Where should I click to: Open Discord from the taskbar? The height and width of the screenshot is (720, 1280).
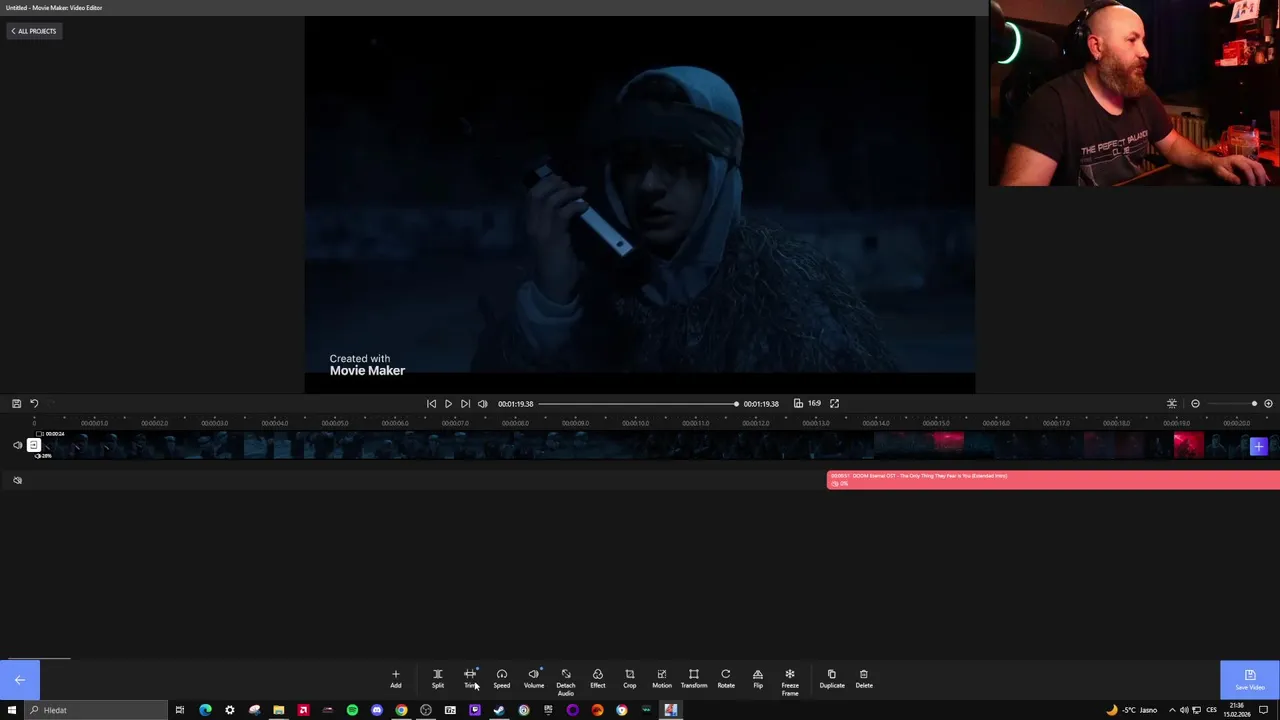click(x=377, y=710)
